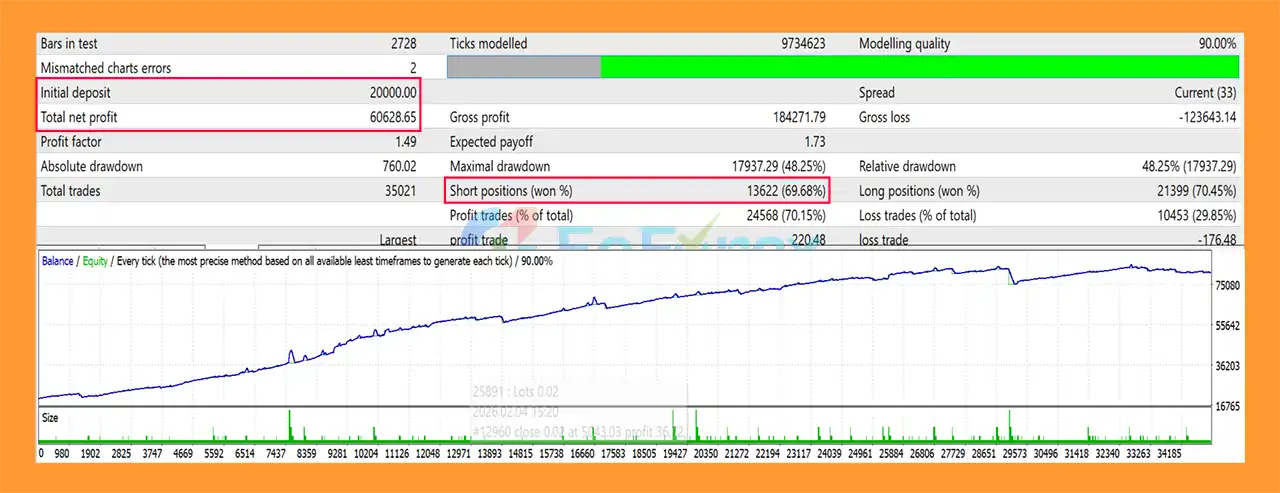
Task: Click the Size label in the volume panel
Action: tap(50, 418)
